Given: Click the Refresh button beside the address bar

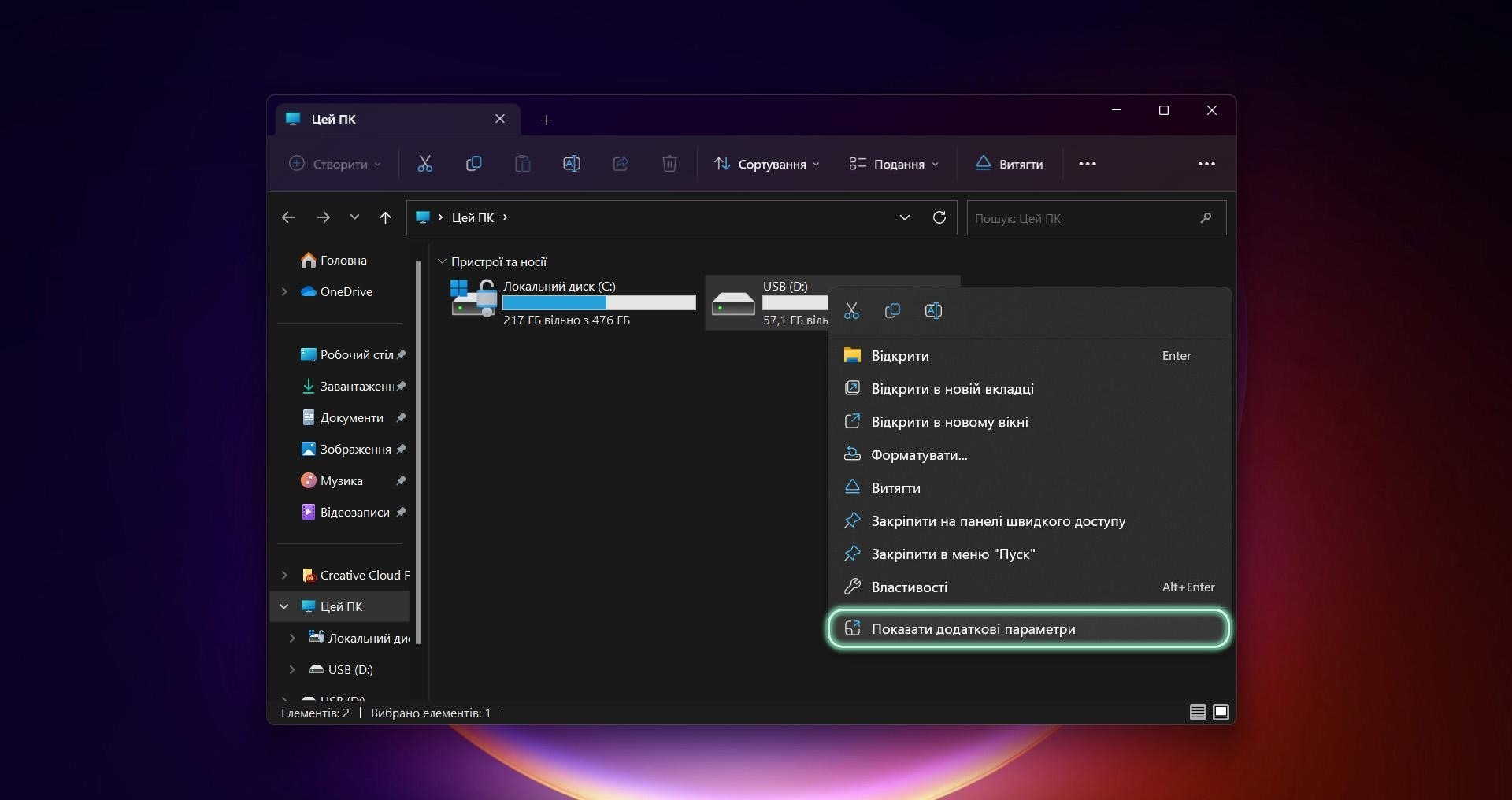Looking at the screenshot, I should (x=939, y=217).
